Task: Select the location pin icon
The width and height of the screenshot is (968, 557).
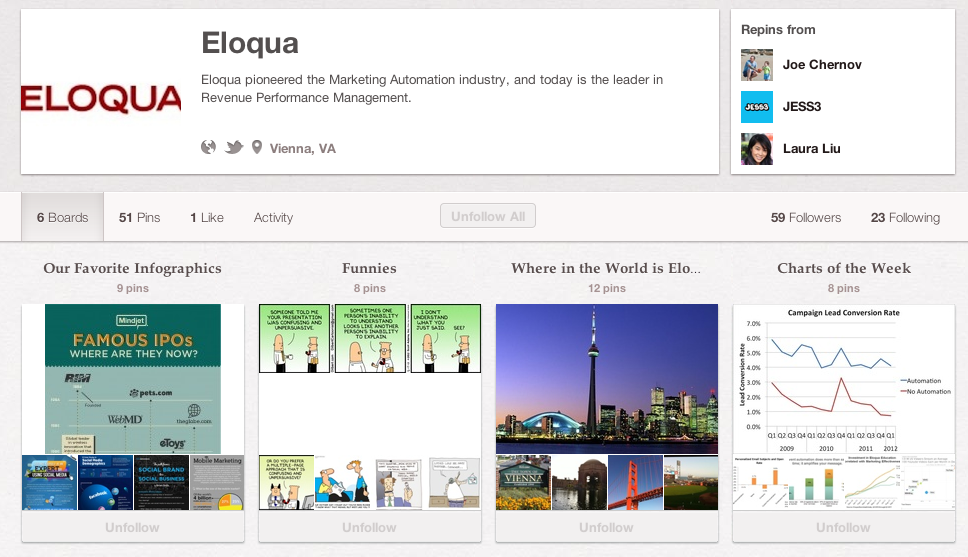Action: click(257, 147)
